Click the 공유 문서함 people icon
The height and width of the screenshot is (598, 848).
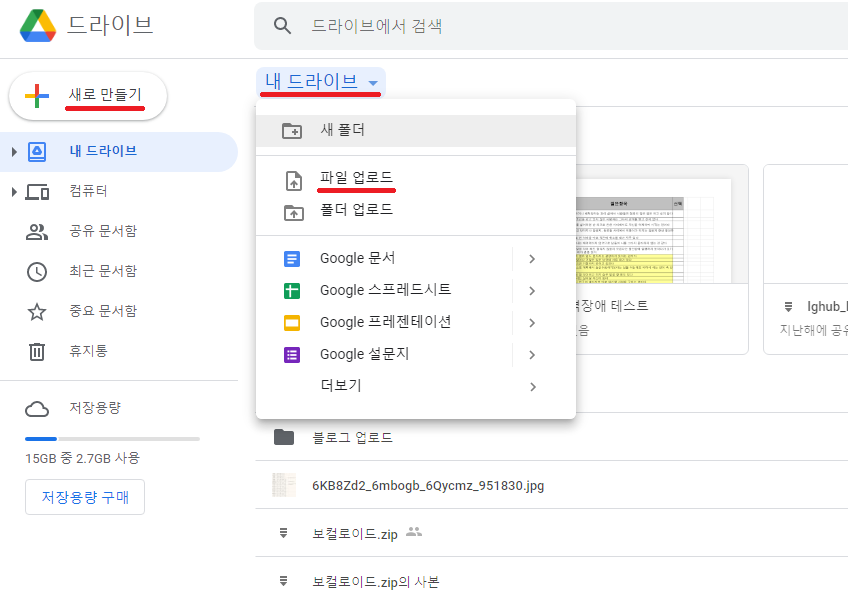point(37,231)
